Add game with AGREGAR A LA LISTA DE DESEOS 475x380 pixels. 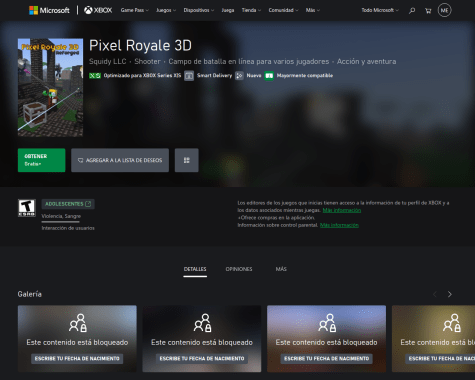[120, 160]
